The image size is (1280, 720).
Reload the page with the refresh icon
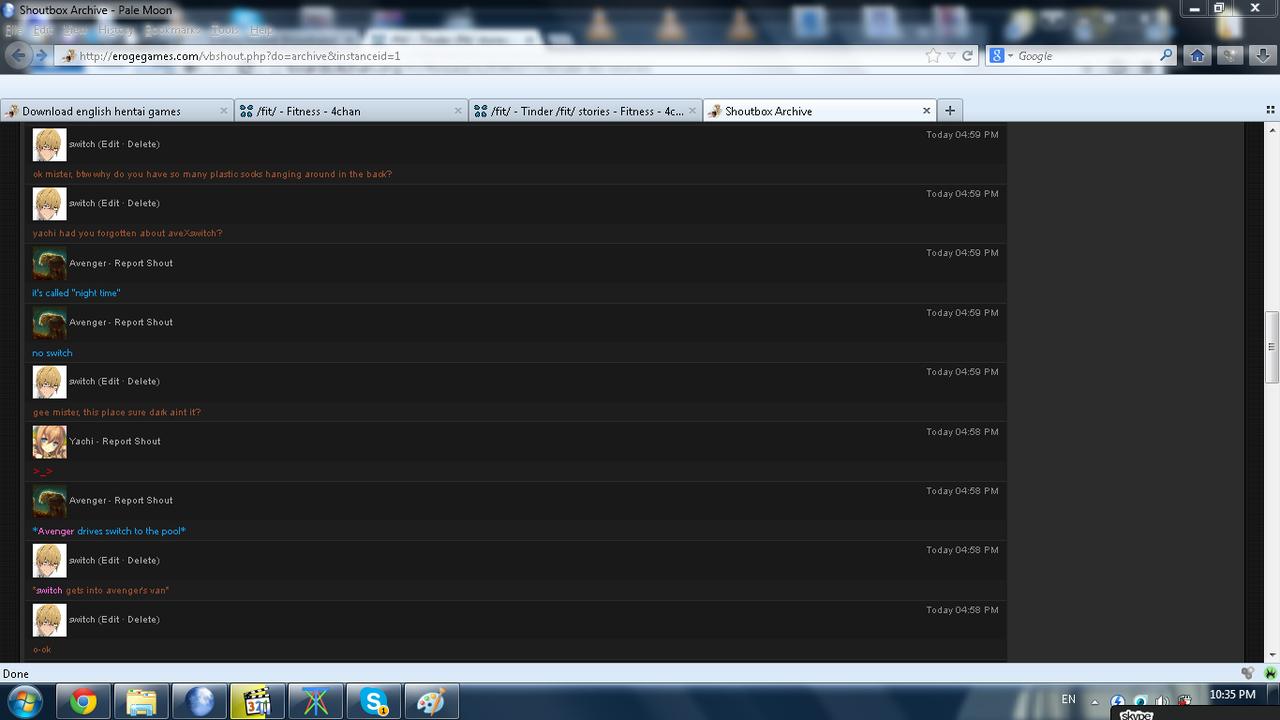[967, 56]
